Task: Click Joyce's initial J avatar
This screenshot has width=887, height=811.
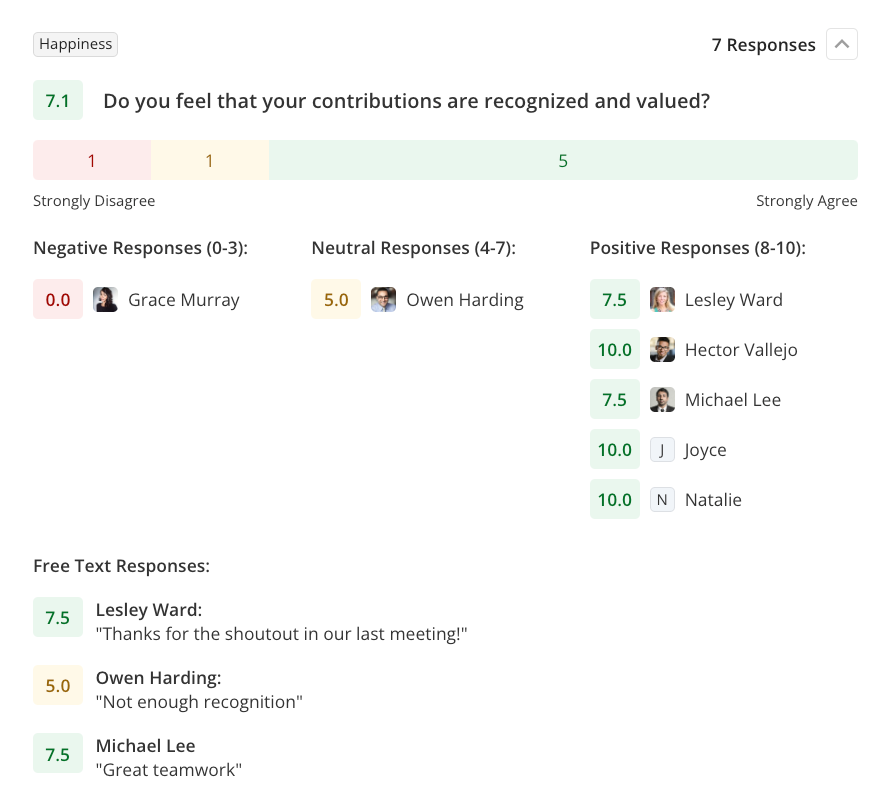Action: pyautogui.click(x=662, y=450)
